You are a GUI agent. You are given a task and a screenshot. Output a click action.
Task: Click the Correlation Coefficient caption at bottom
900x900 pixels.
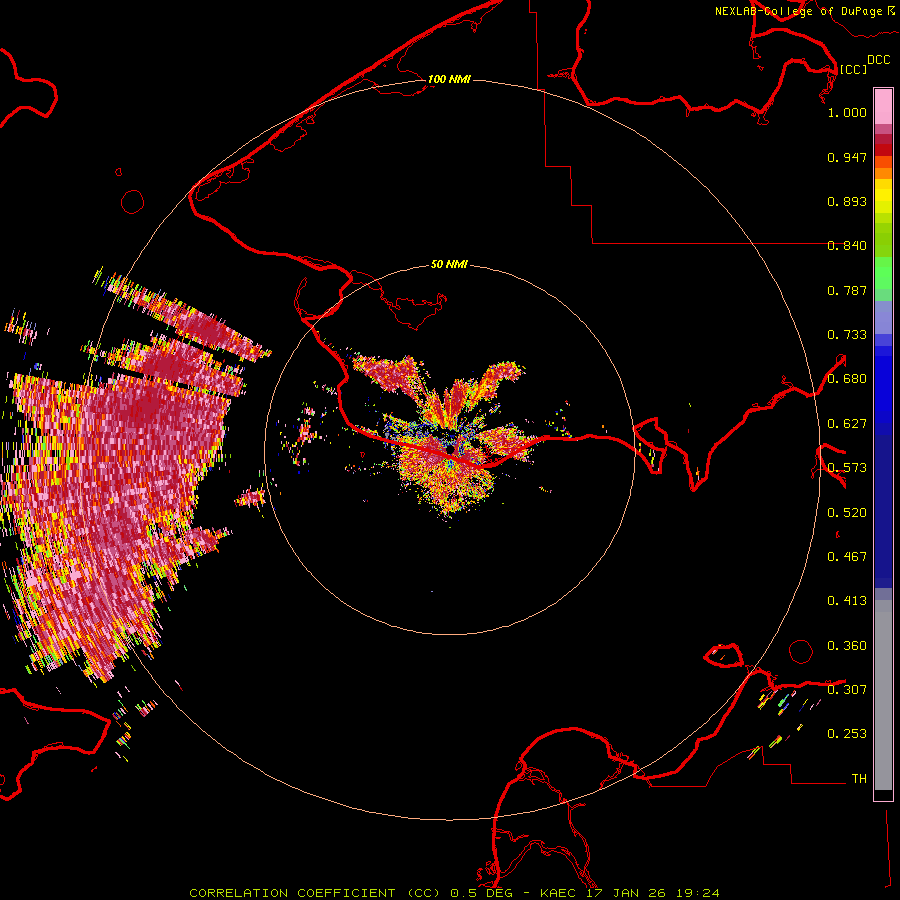point(454,893)
